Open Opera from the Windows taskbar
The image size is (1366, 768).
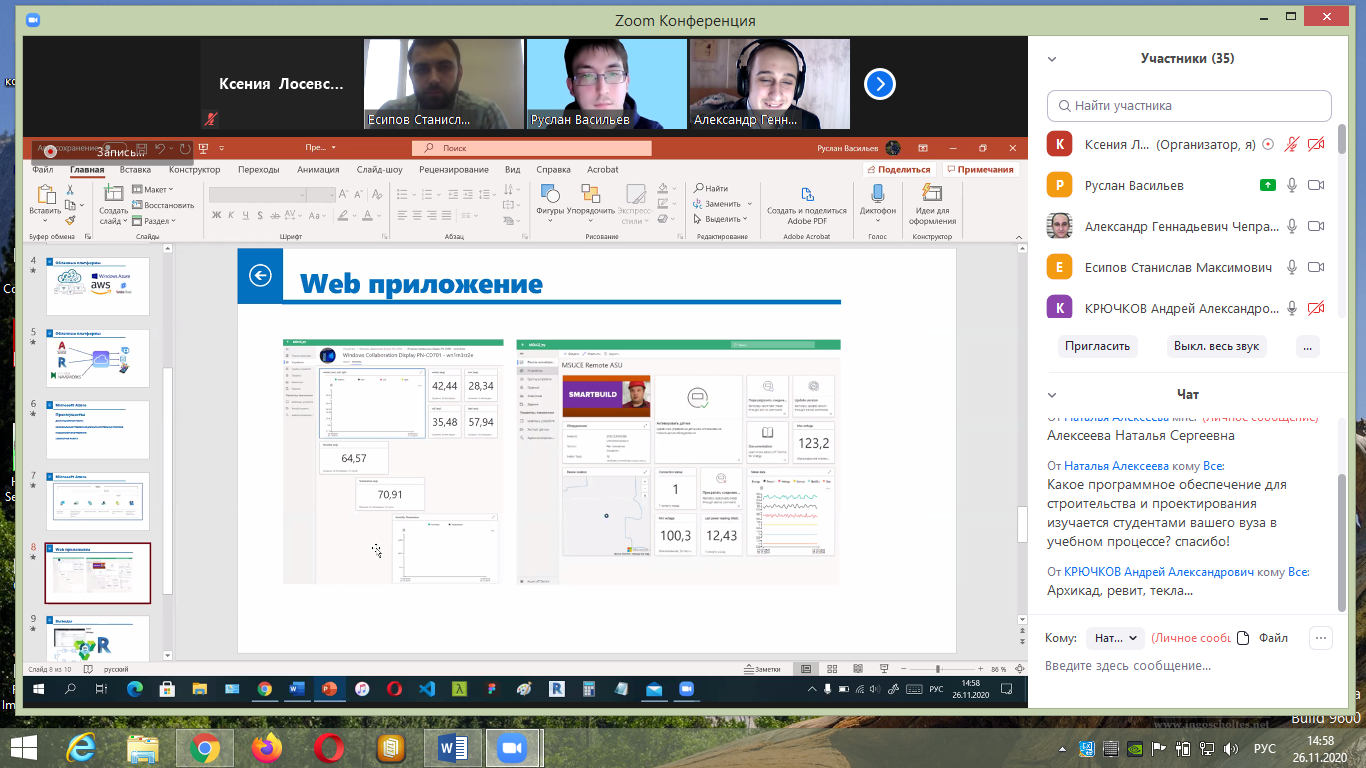tap(328, 748)
